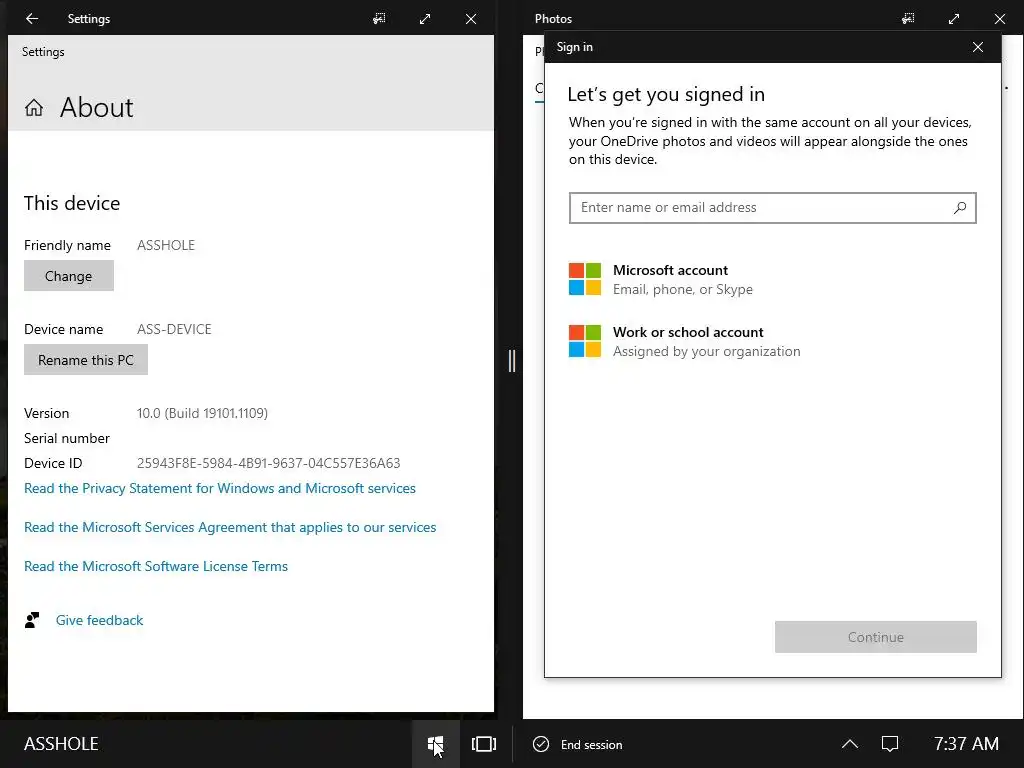The width and height of the screenshot is (1024, 768).
Task: Click the home icon beside About
Action: (34, 107)
